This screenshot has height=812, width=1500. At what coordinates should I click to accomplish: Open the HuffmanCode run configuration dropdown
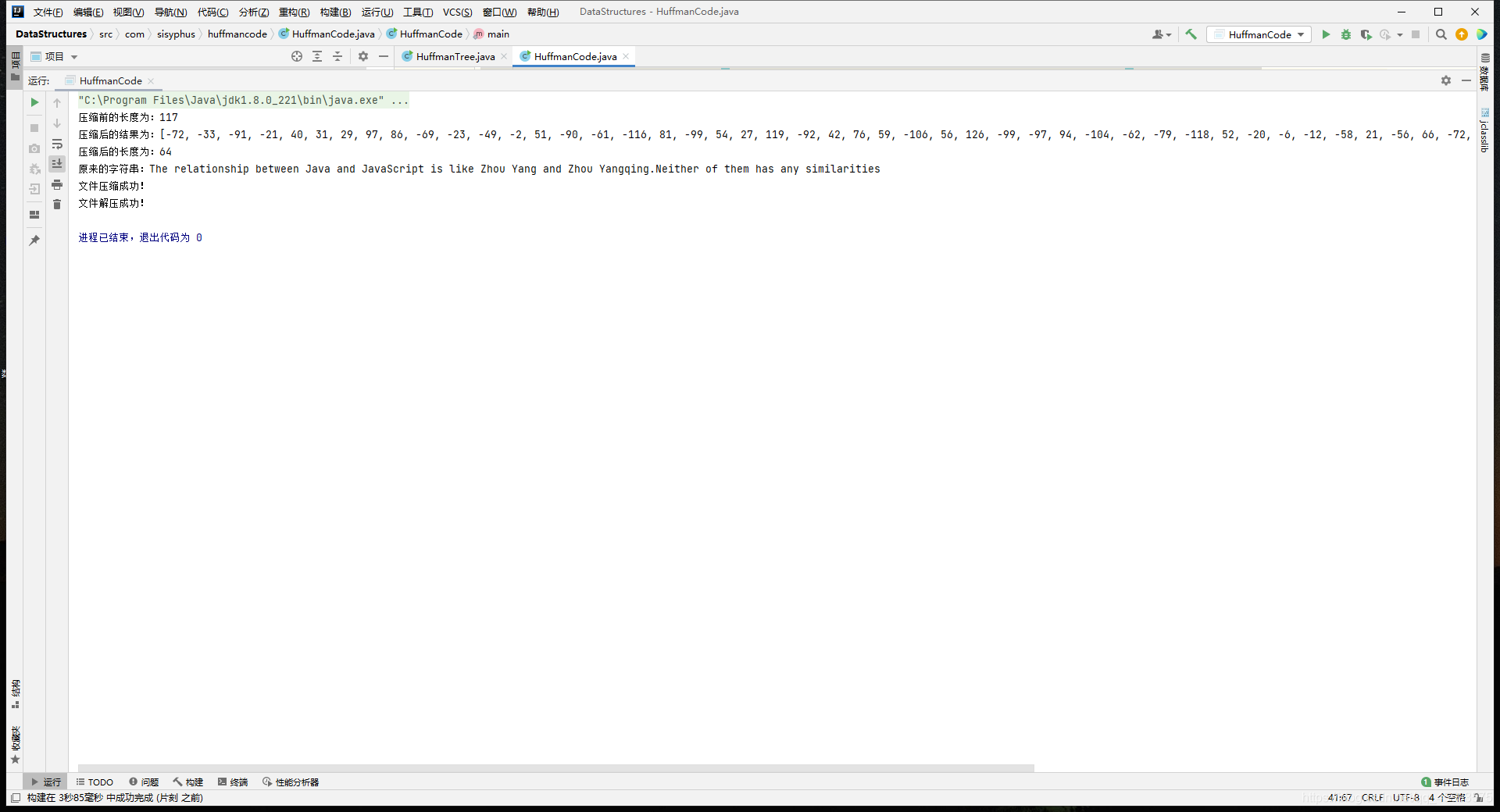1259,34
